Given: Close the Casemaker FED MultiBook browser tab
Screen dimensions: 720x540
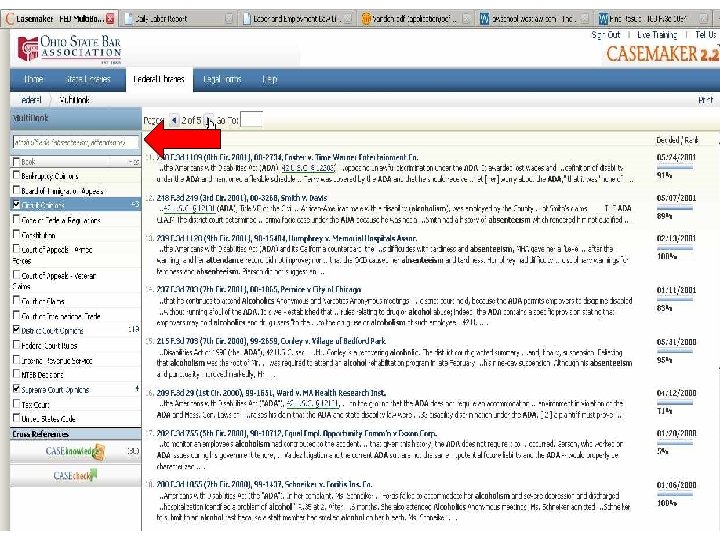Looking at the screenshot, I should pyautogui.click(x=110, y=19).
